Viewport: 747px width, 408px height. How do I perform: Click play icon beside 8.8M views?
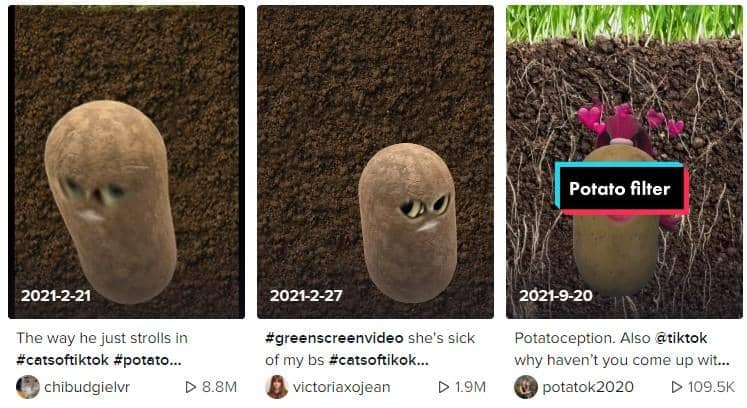coord(191,387)
